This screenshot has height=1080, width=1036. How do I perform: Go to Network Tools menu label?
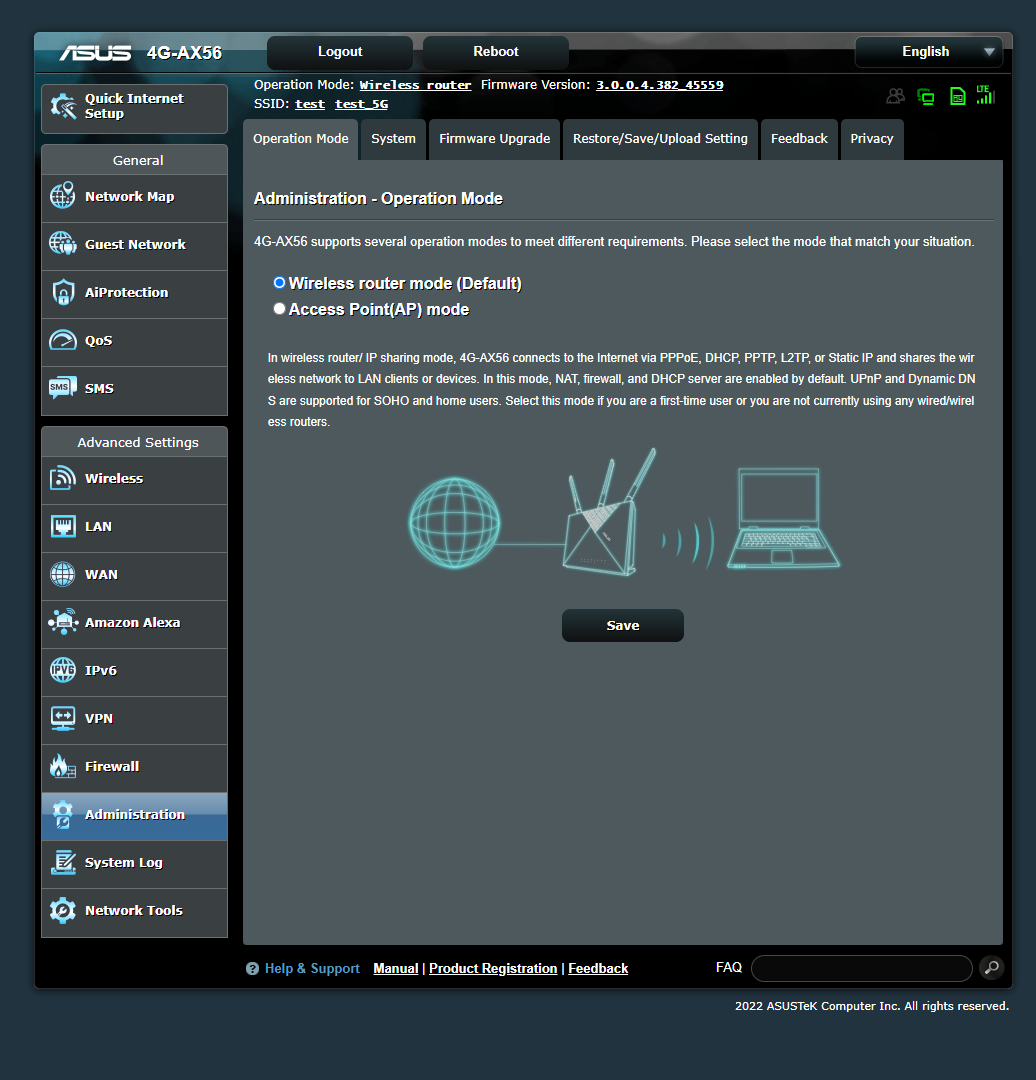134,911
